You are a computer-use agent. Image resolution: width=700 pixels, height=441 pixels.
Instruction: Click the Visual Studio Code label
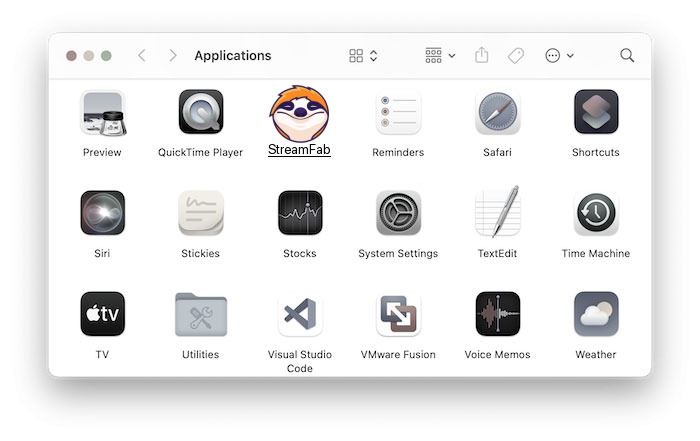point(300,361)
